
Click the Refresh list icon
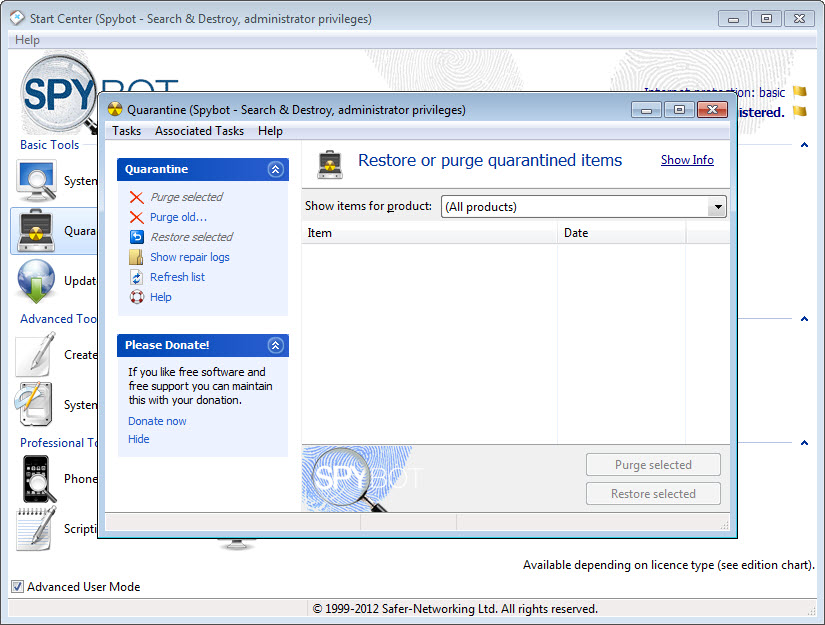pos(136,277)
